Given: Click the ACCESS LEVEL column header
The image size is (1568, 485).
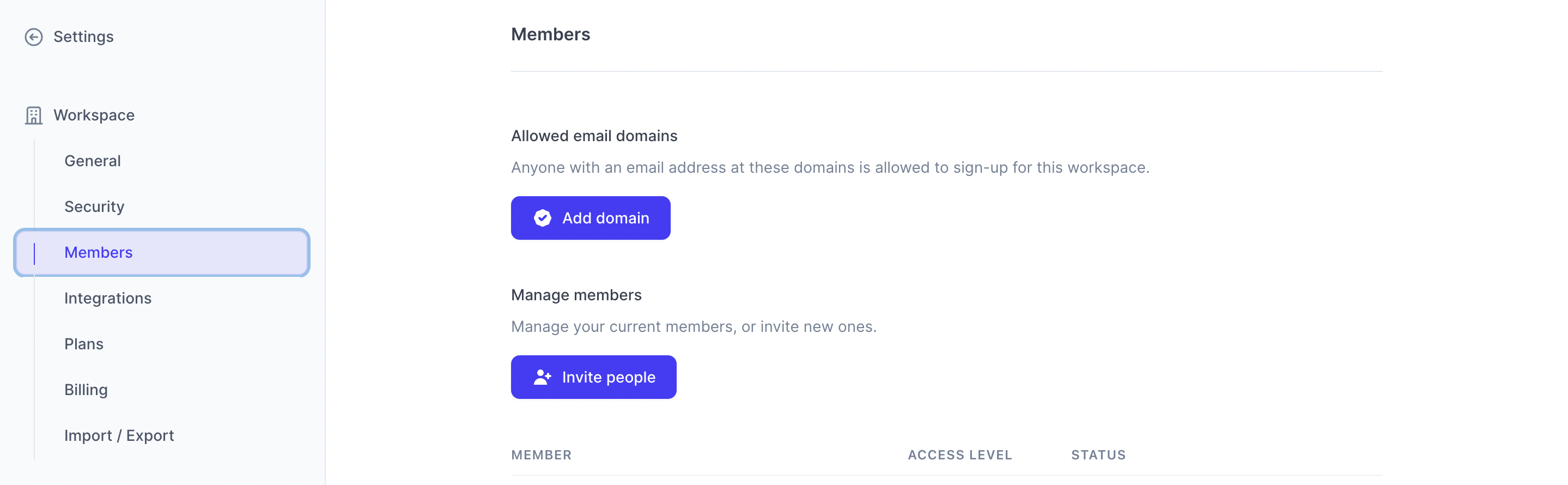Looking at the screenshot, I should [x=959, y=455].
